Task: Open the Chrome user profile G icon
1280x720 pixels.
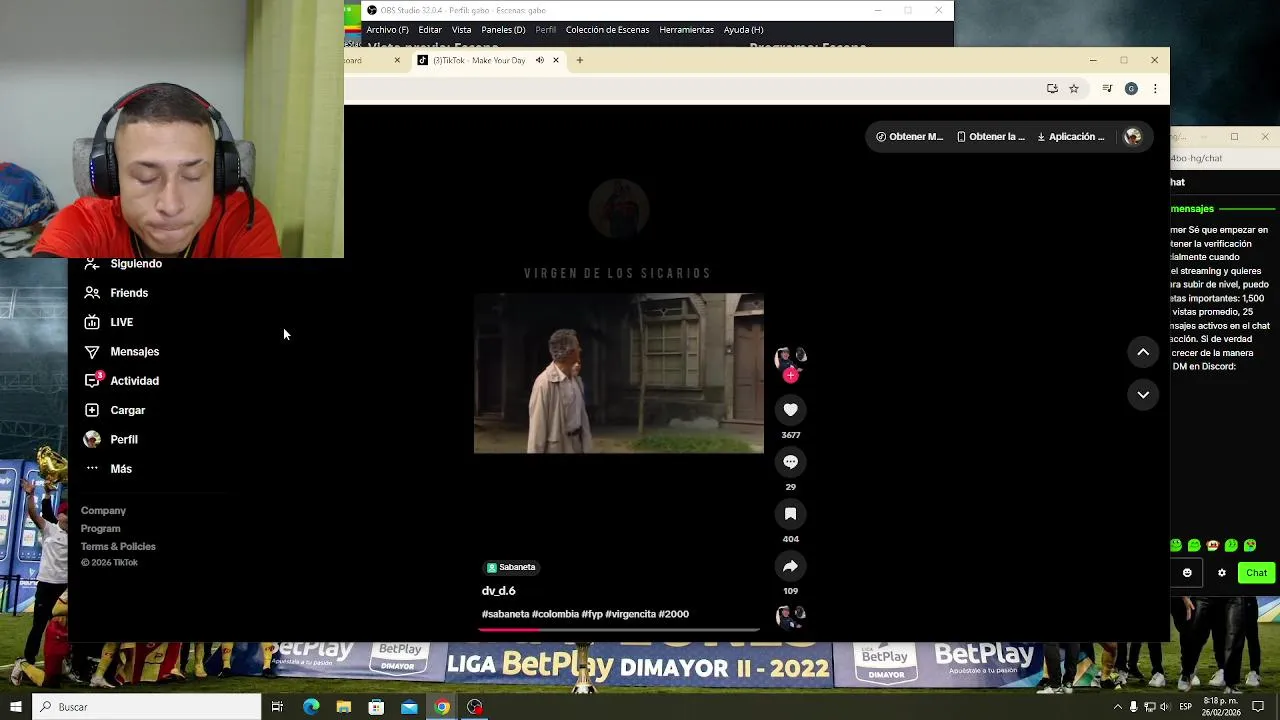Action: pos(1131,89)
